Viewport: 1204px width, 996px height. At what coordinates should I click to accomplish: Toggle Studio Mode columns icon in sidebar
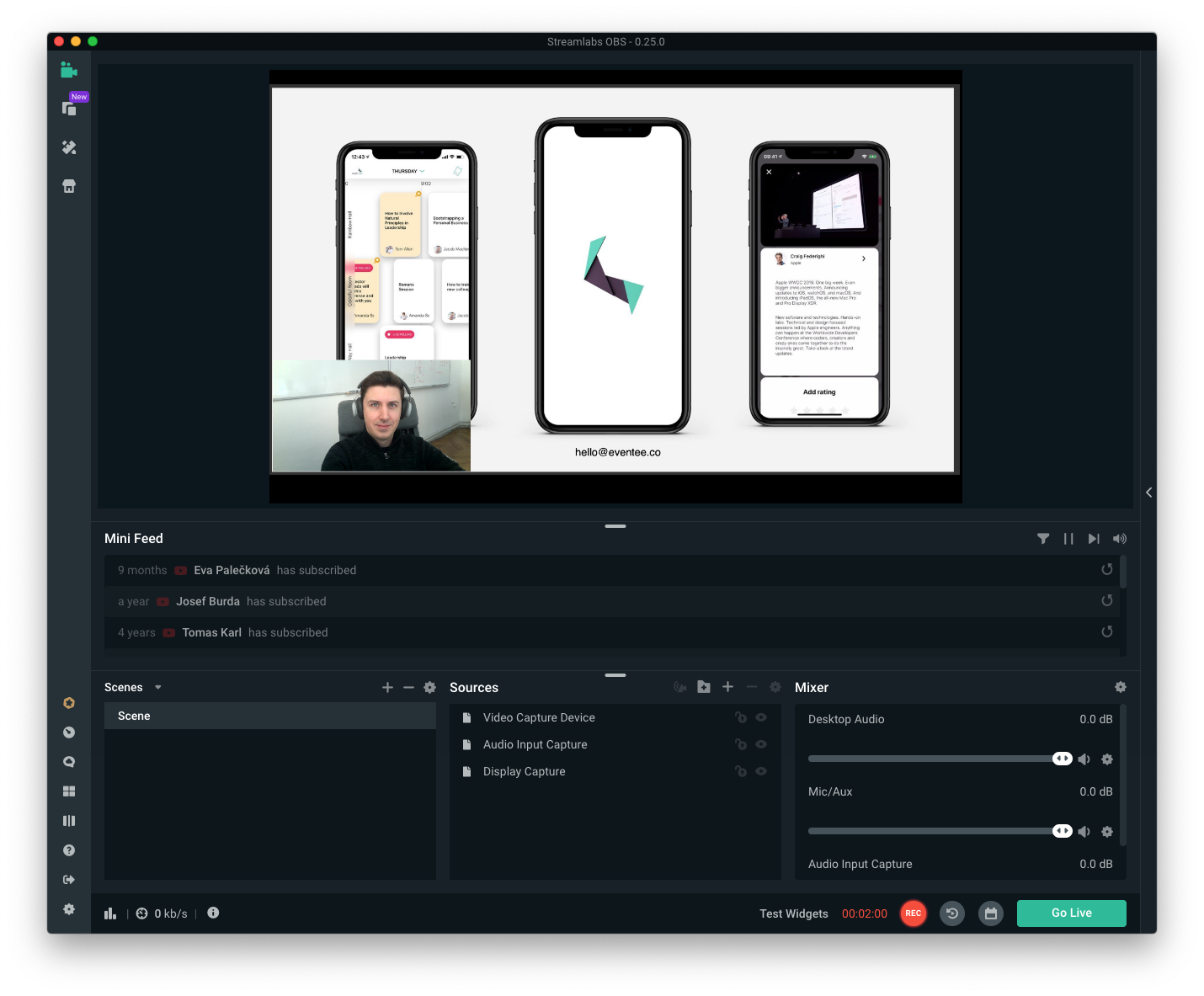pyautogui.click(x=69, y=821)
